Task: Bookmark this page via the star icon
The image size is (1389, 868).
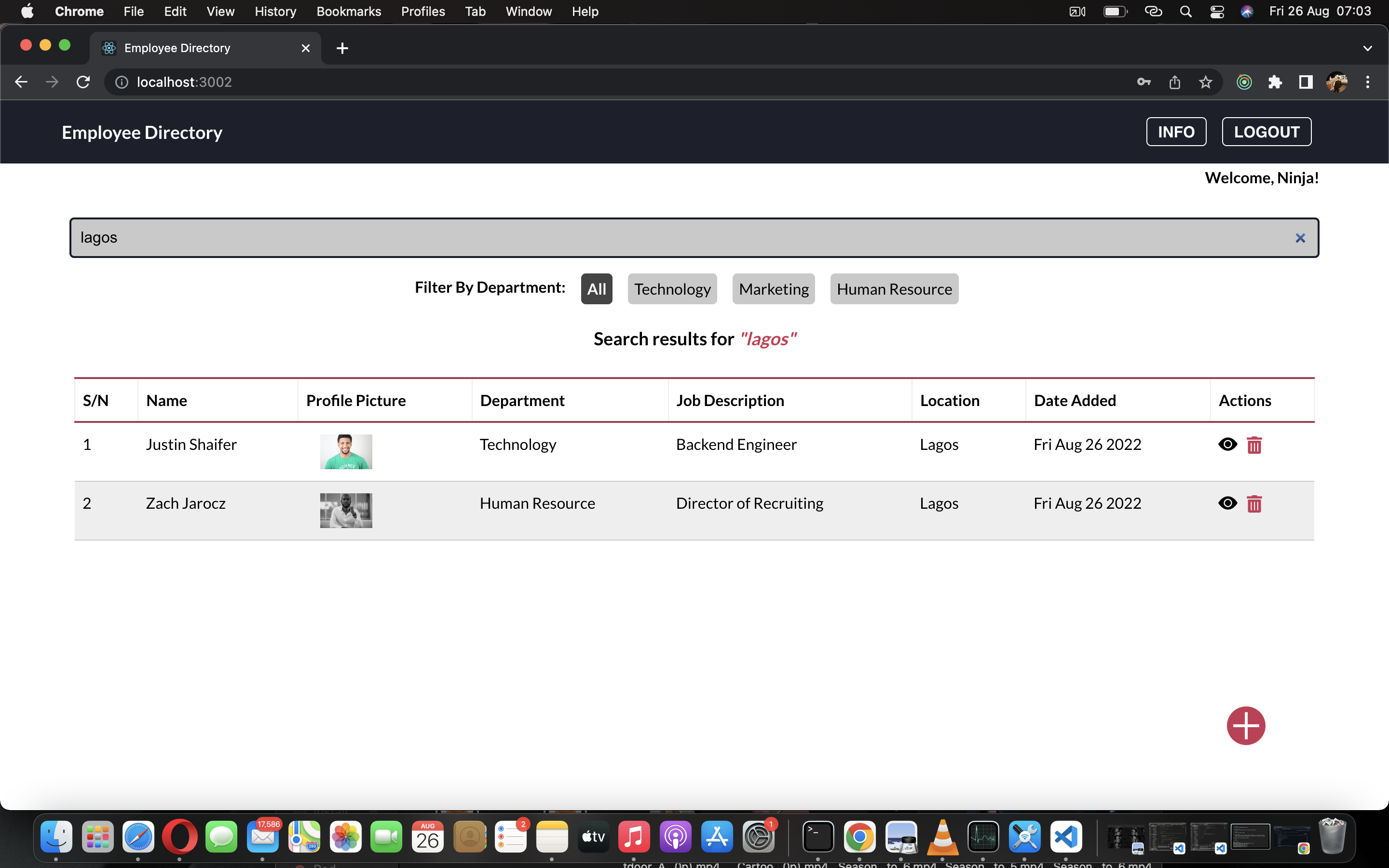Action: click(x=1205, y=82)
